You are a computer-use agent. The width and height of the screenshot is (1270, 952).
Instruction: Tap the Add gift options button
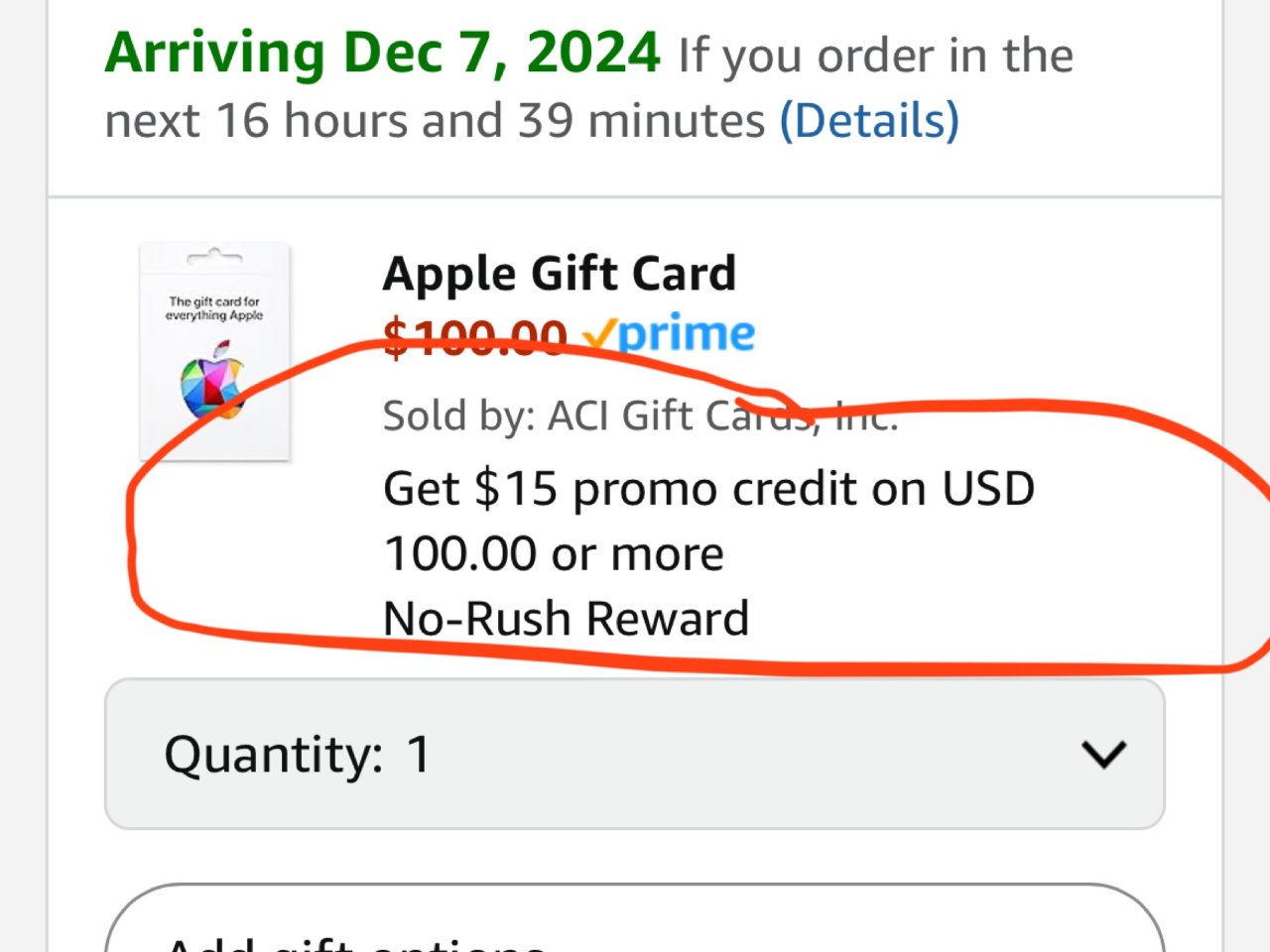coord(634,927)
